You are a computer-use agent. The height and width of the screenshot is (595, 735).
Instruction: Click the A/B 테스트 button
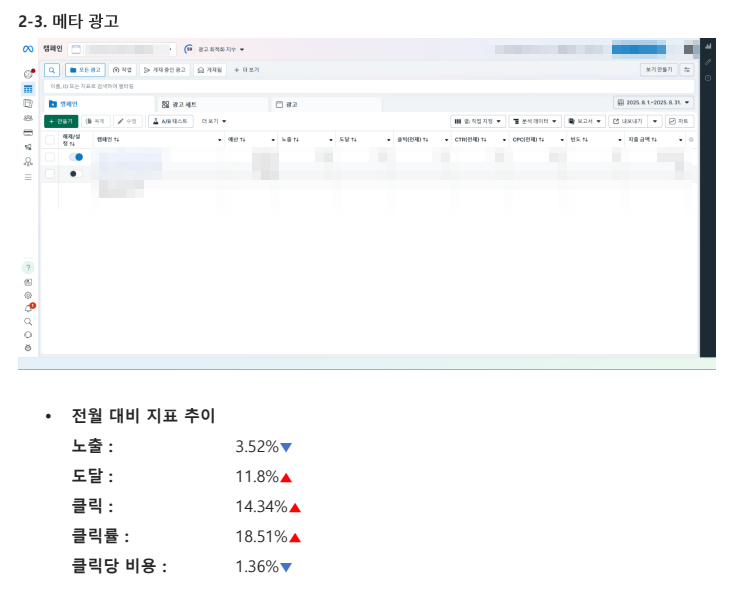(x=170, y=121)
